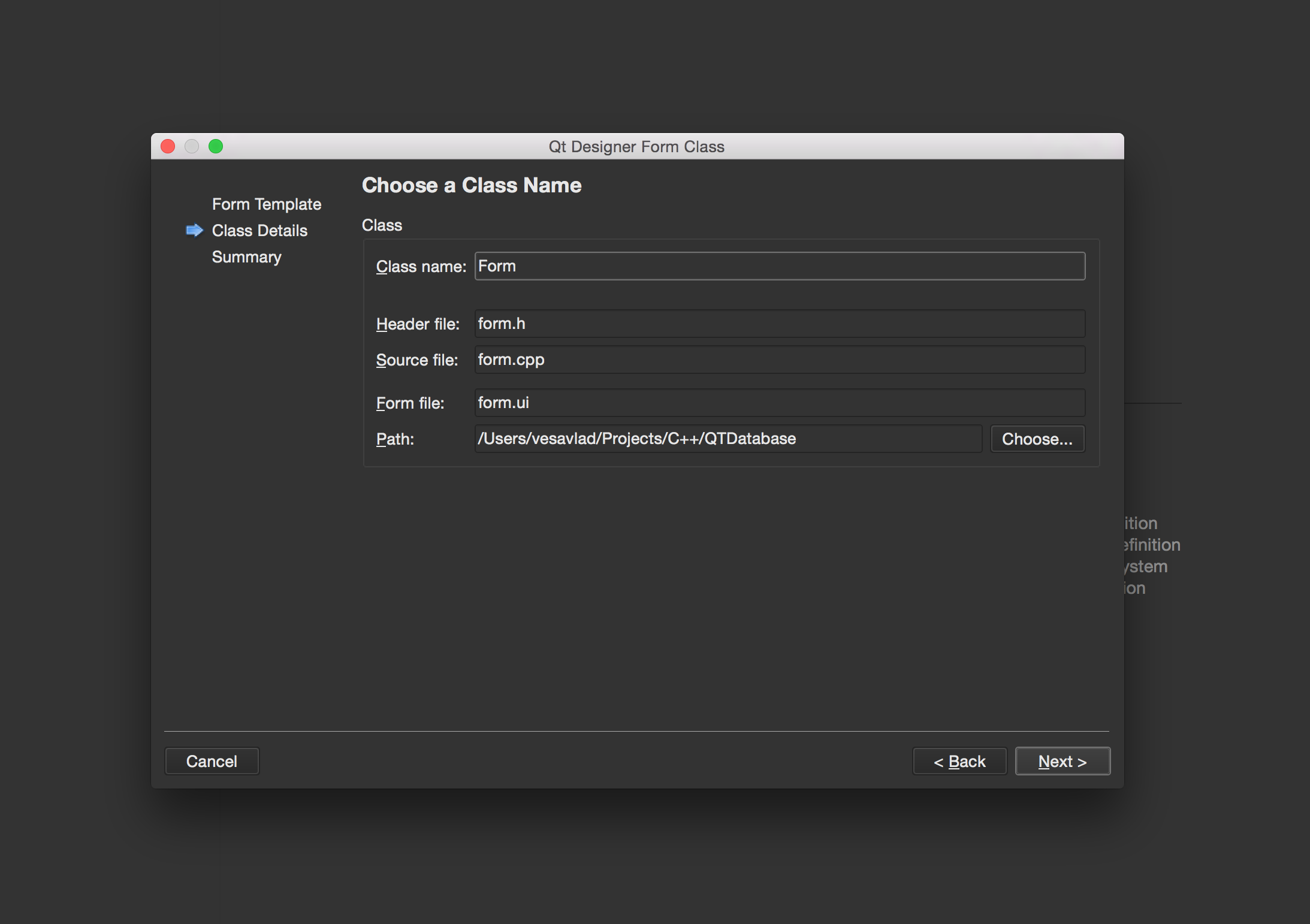This screenshot has height=924, width=1310.
Task: Go back with the < Back button
Action: [x=959, y=761]
